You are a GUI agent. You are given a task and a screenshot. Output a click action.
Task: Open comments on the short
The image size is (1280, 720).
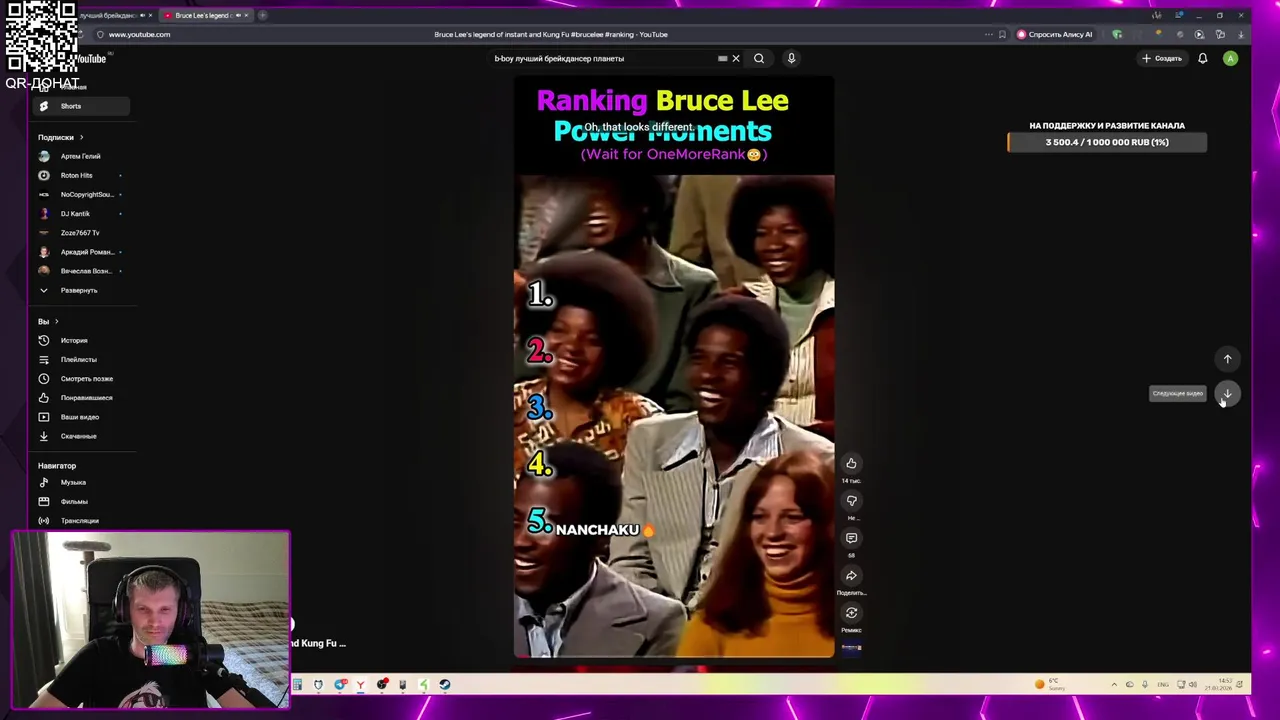click(851, 538)
